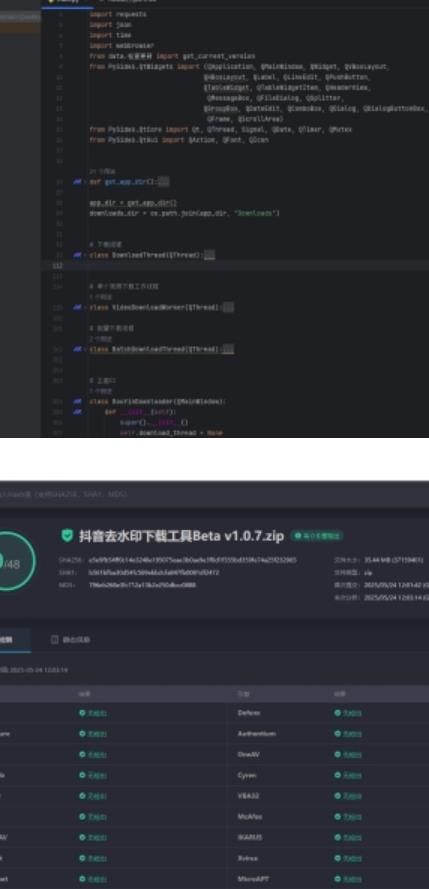Click the Authentium engine name cell
This screenshot has height=889, width=429.
256,734
